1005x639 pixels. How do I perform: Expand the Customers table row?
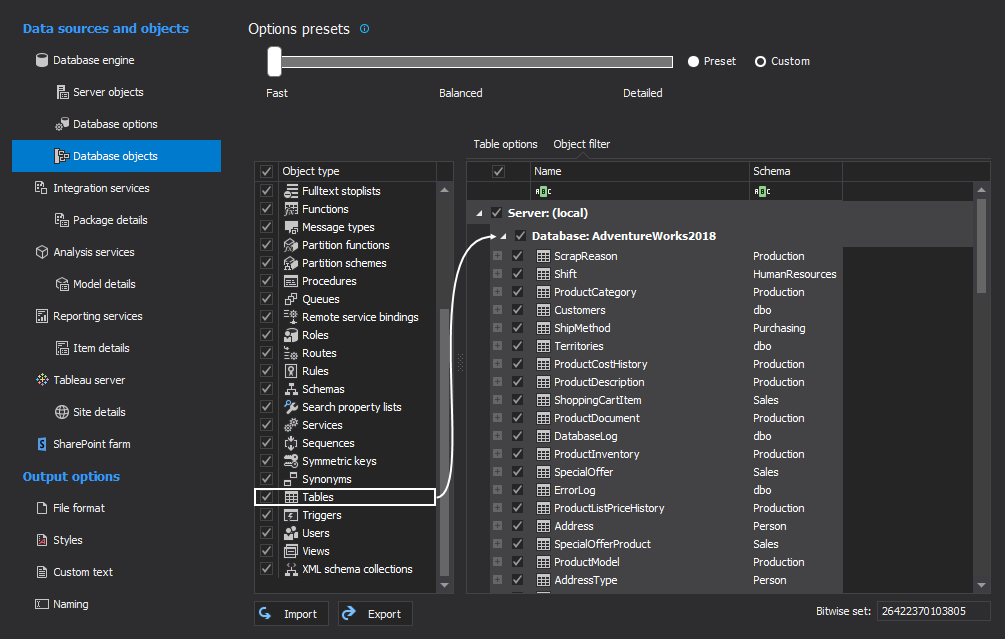497,310
